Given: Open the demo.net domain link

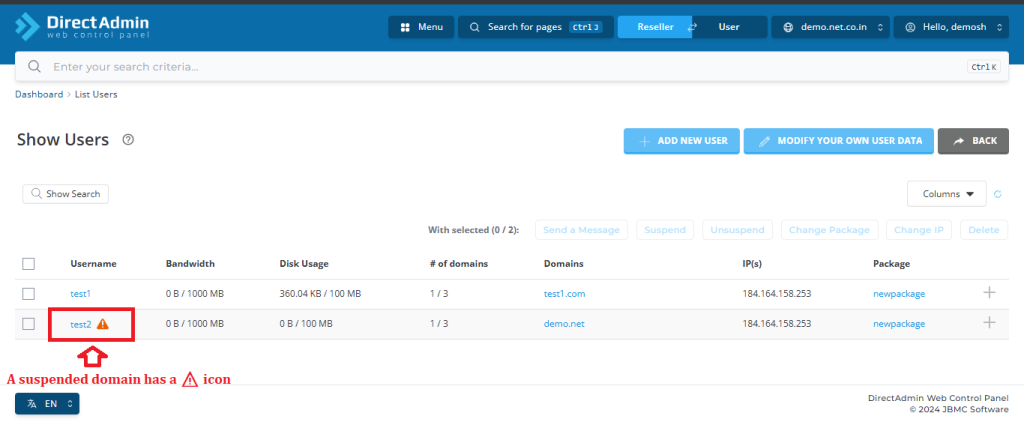Looking at the screenshot, I should [x=564, y=324].
